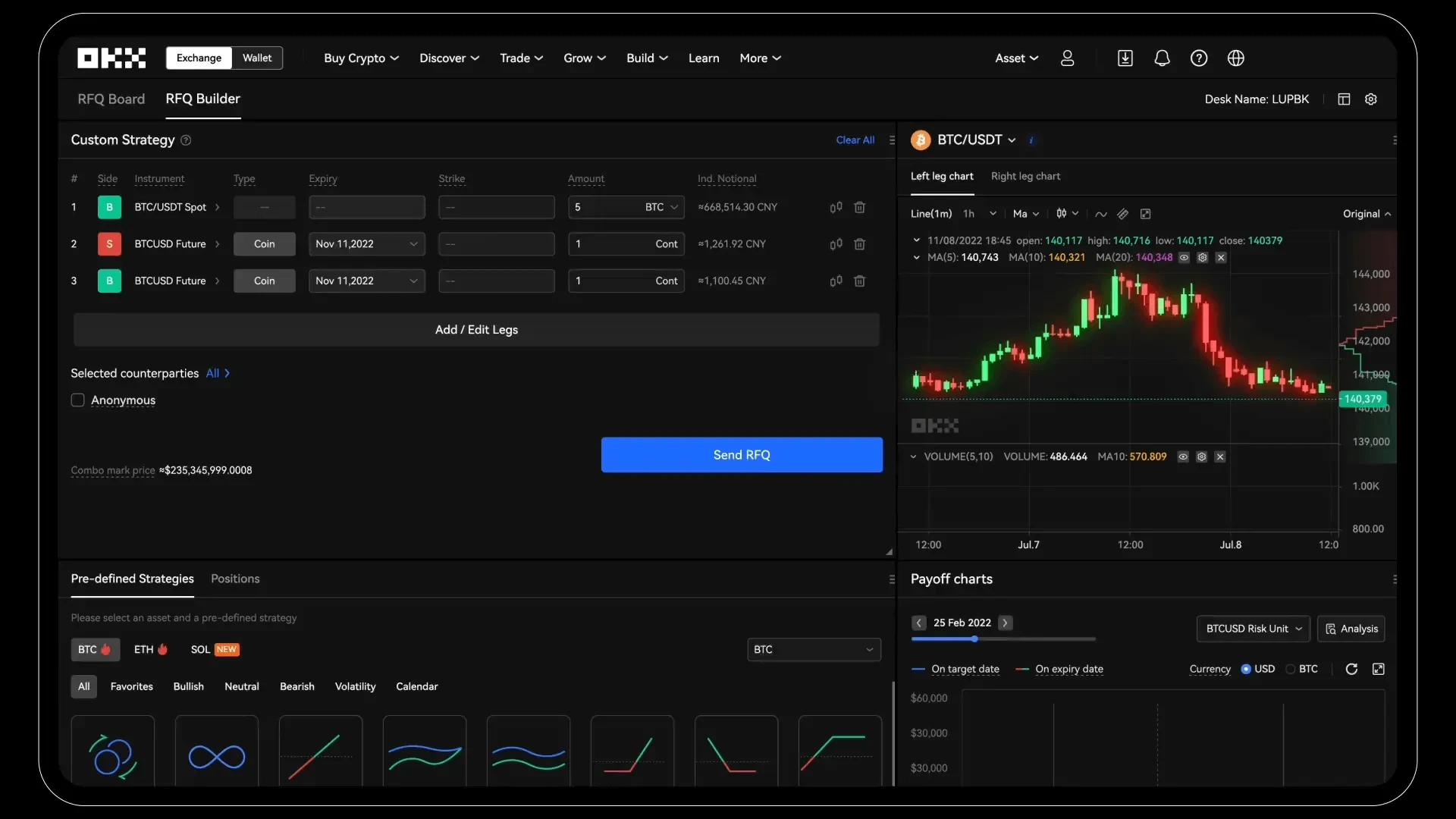The height and width of the screenshot is (819, 1456).
Task: Drag the target date slider in Payoff charts
Action: pyautogui.click(x=975, y=639)
